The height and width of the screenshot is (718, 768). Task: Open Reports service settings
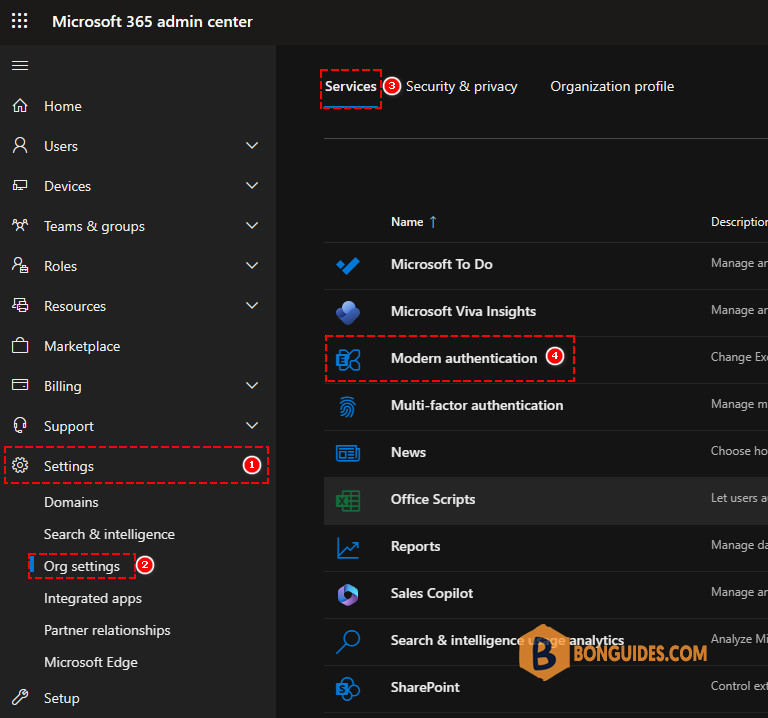point(415,546)
